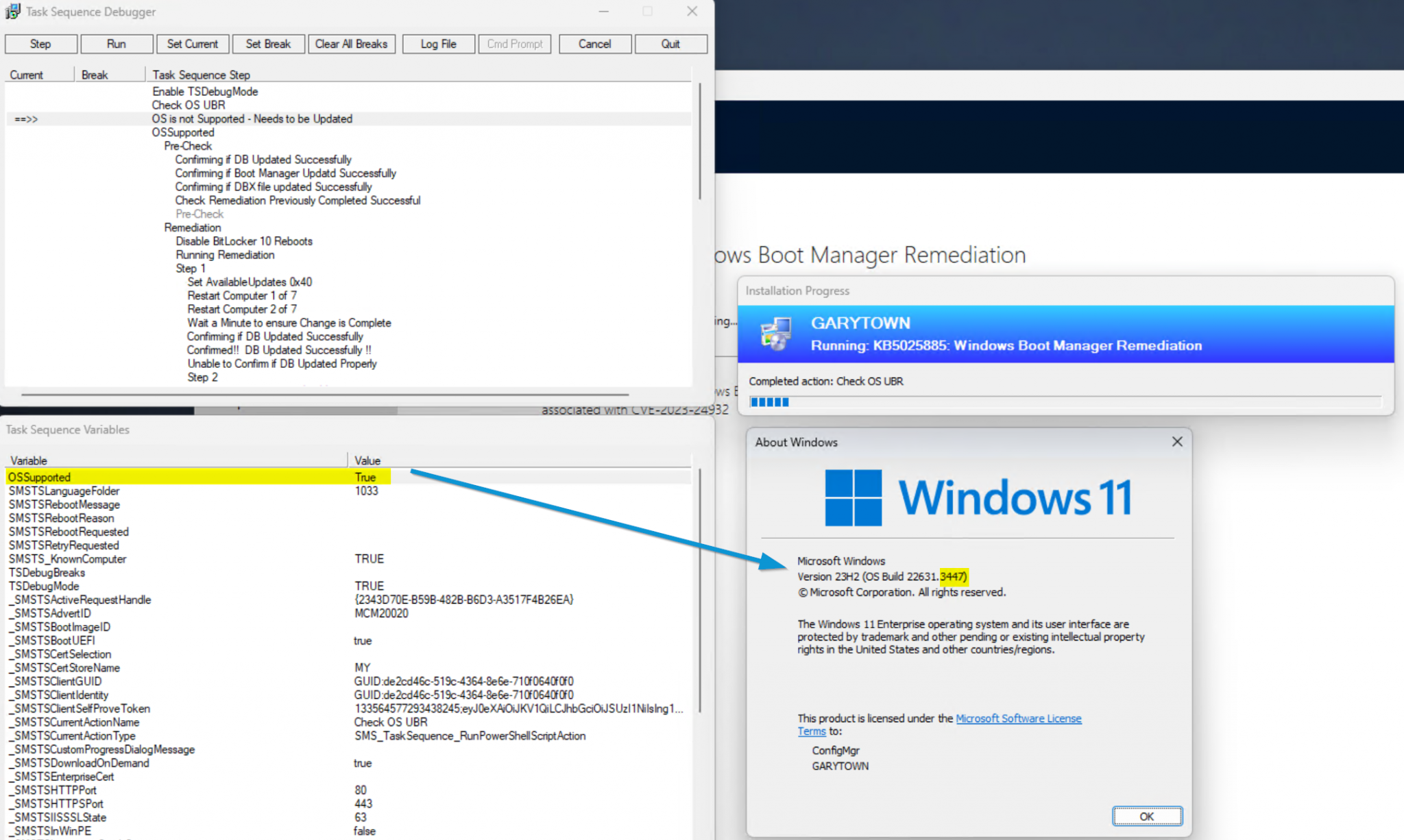Select the _SMSTSInWinPE variable row
Image resolution: width=1404 pixels, height=840 pixels.
pyautogui.click(x=348, y=831)
